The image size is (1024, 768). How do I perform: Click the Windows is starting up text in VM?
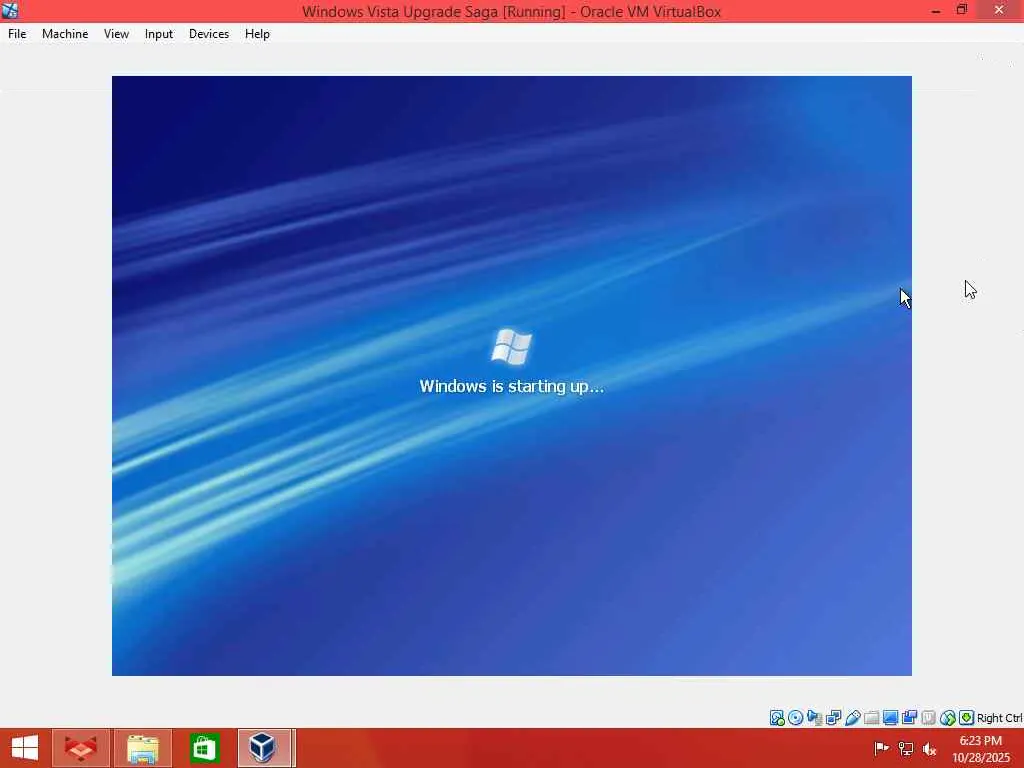[511, 386]
